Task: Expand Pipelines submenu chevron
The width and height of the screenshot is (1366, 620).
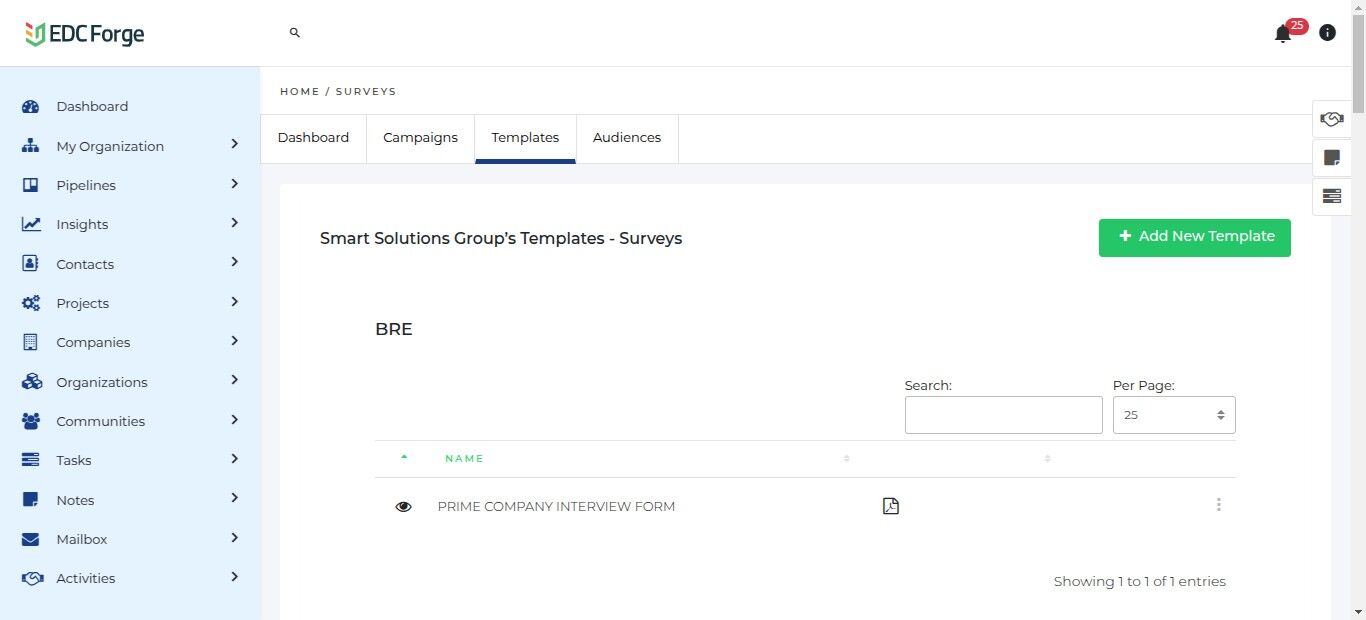Action: pyautogui.click(x=234, y=184)
